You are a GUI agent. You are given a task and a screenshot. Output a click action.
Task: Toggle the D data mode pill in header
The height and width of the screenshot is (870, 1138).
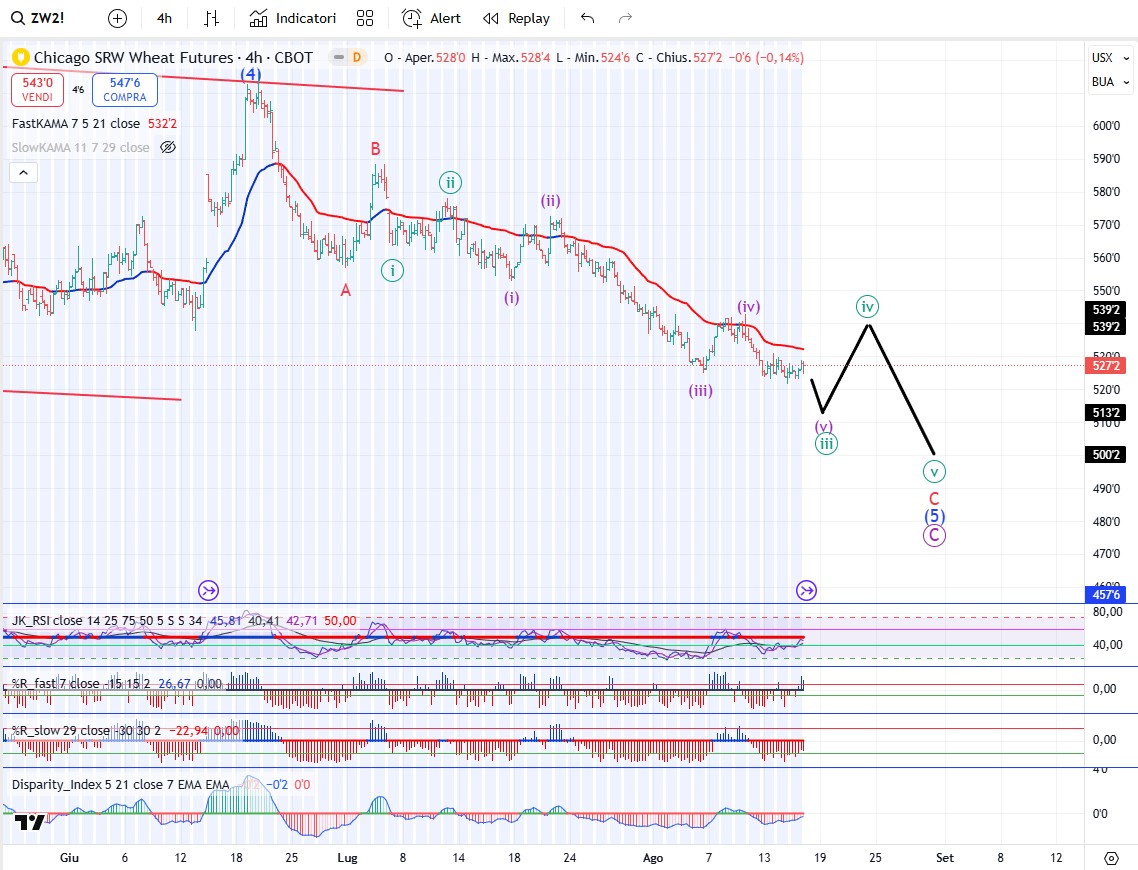(356, 58)
